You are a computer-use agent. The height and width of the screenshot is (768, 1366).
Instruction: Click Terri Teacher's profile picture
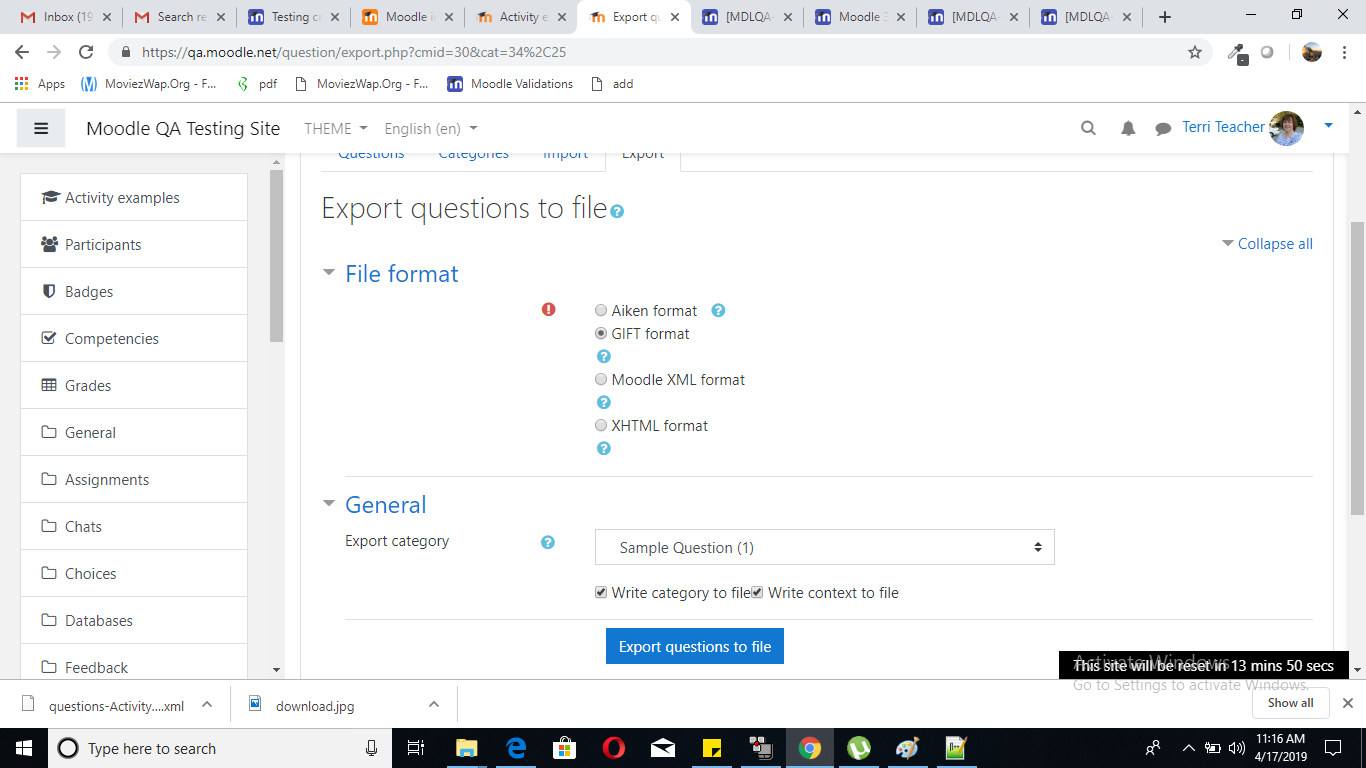(1286, 128)
